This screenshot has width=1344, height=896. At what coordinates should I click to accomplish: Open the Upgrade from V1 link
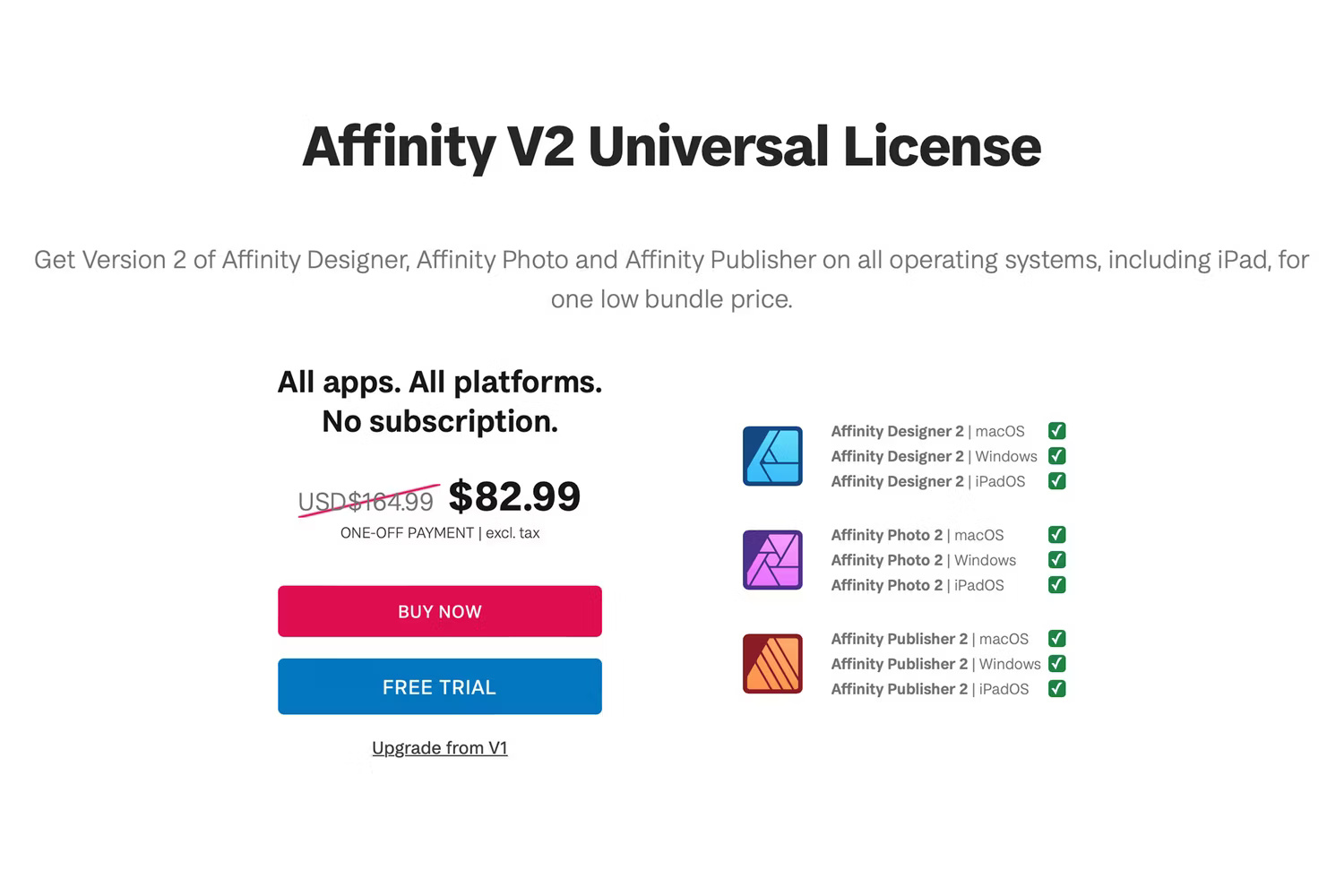click(439, 747)
